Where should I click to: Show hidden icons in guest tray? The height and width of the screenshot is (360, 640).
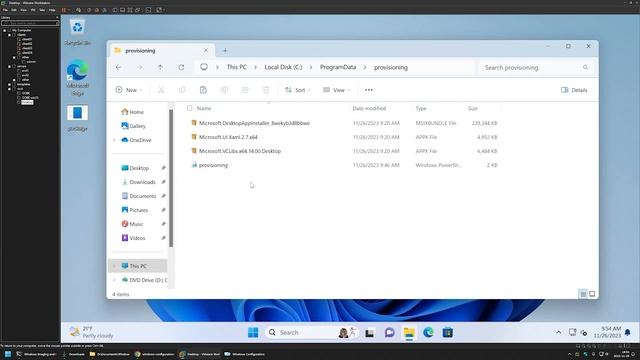(558, 333)
